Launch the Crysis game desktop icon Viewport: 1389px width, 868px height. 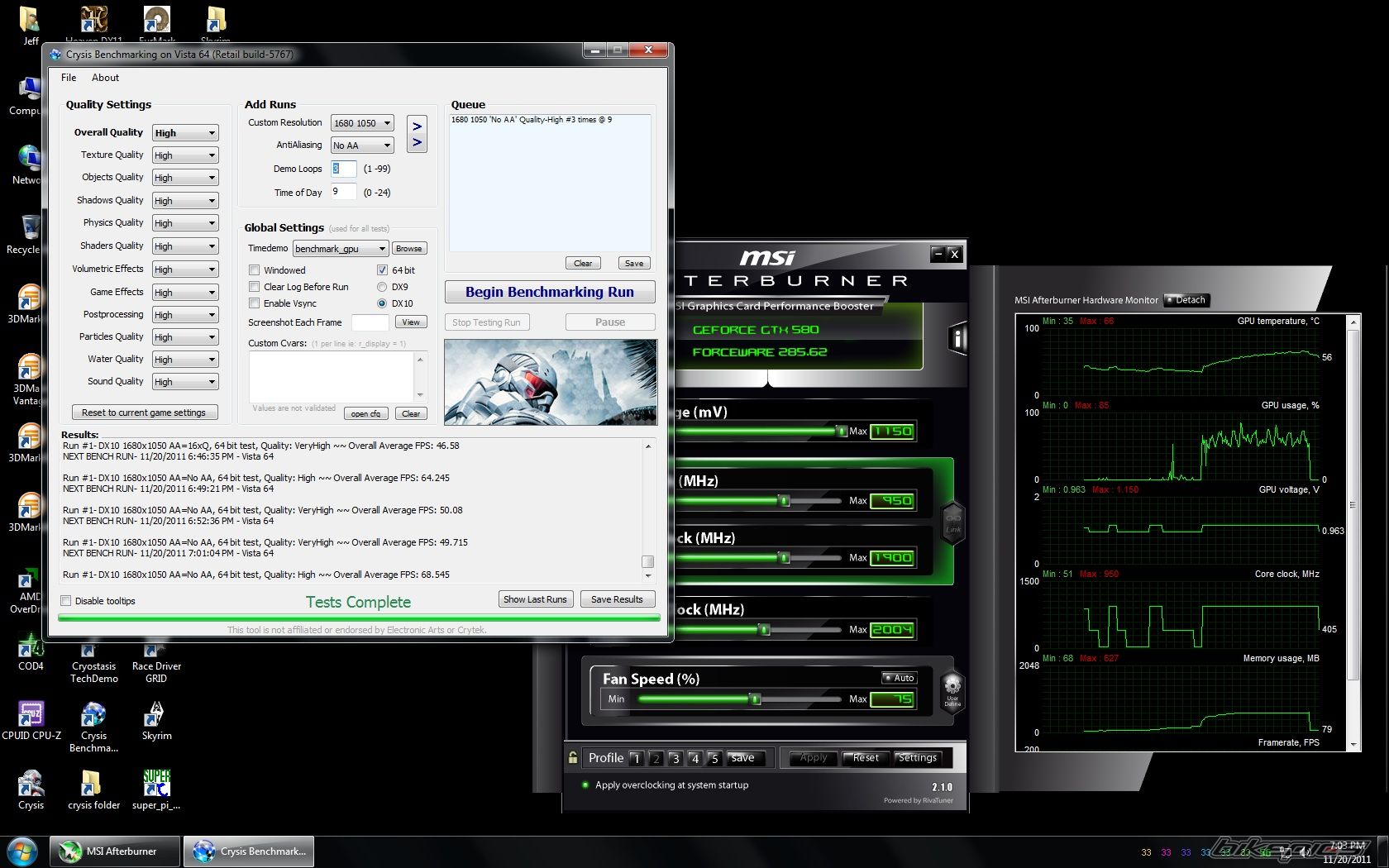coord(31,789)
